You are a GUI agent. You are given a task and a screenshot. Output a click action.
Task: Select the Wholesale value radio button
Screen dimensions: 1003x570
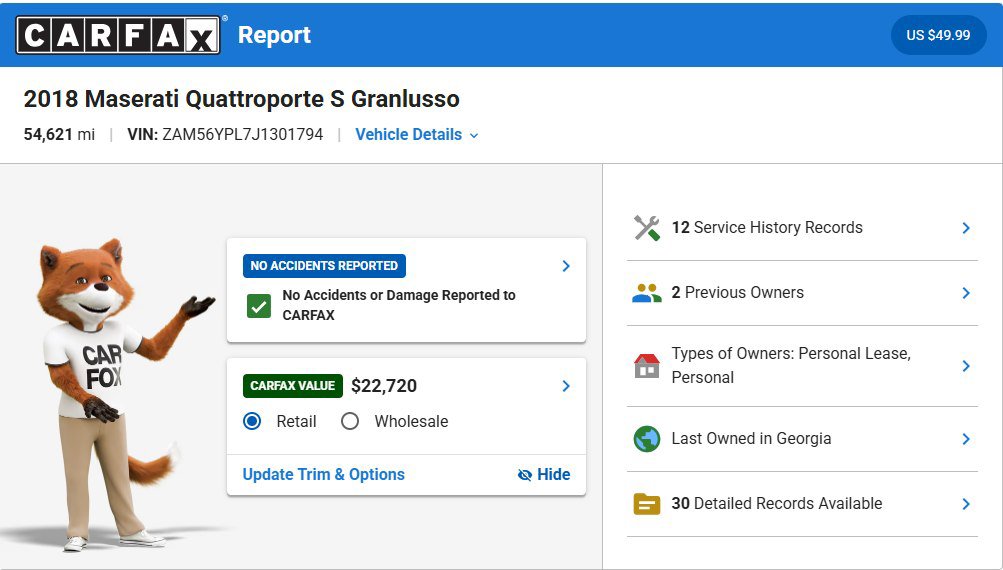pos(350,421)
